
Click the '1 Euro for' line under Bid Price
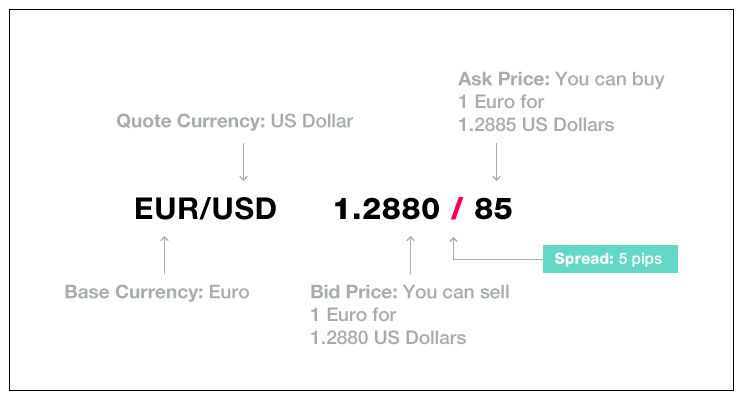click(x=353, y=315)
